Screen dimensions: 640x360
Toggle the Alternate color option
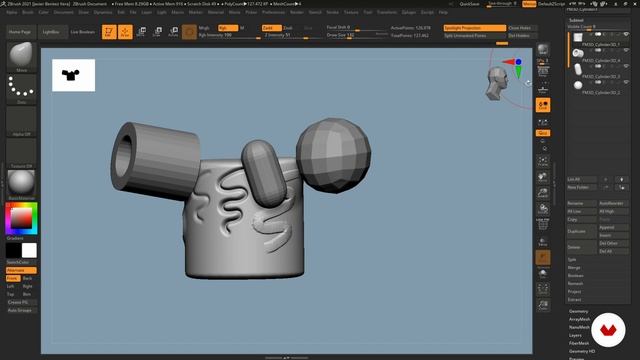click(21, 270)
